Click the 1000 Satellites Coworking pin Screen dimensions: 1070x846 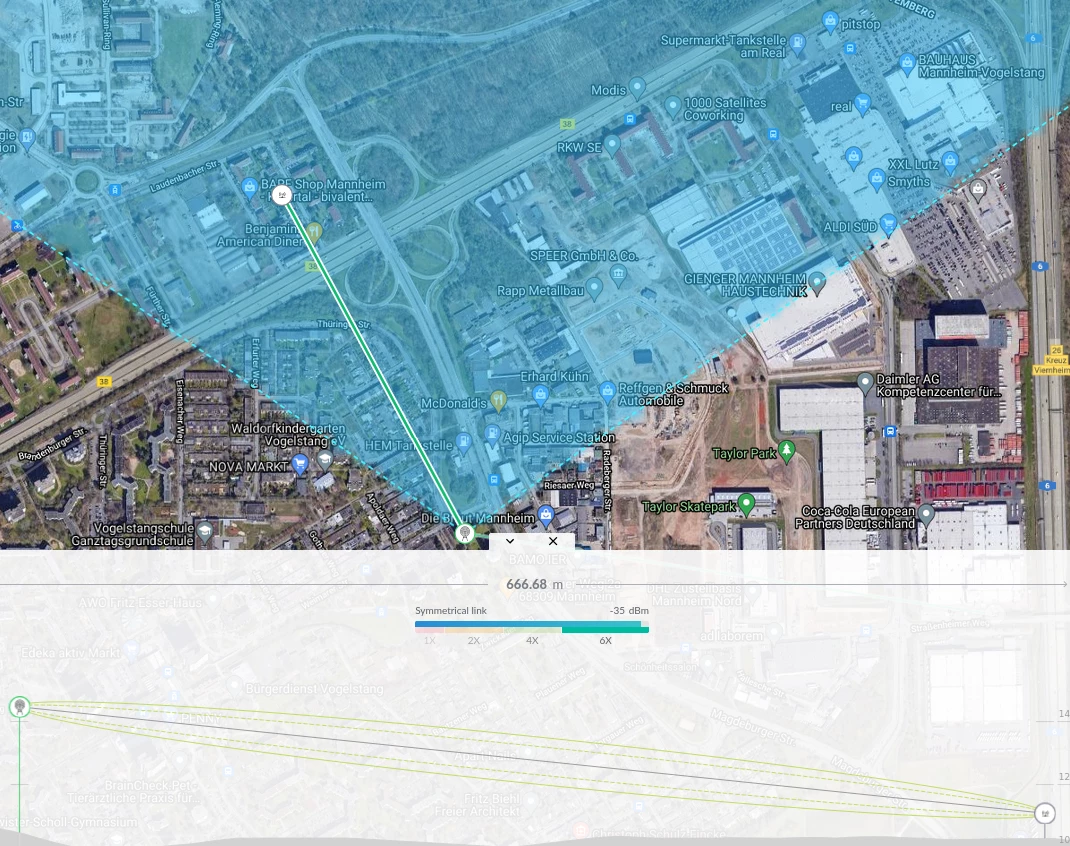(673, 106)
